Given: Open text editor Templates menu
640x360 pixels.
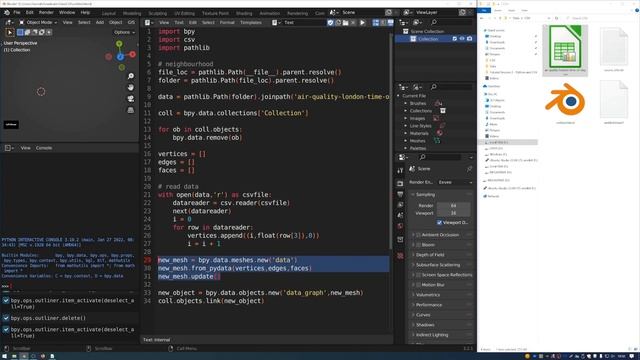Looking at the screenshot, I should tap(251, 22).
